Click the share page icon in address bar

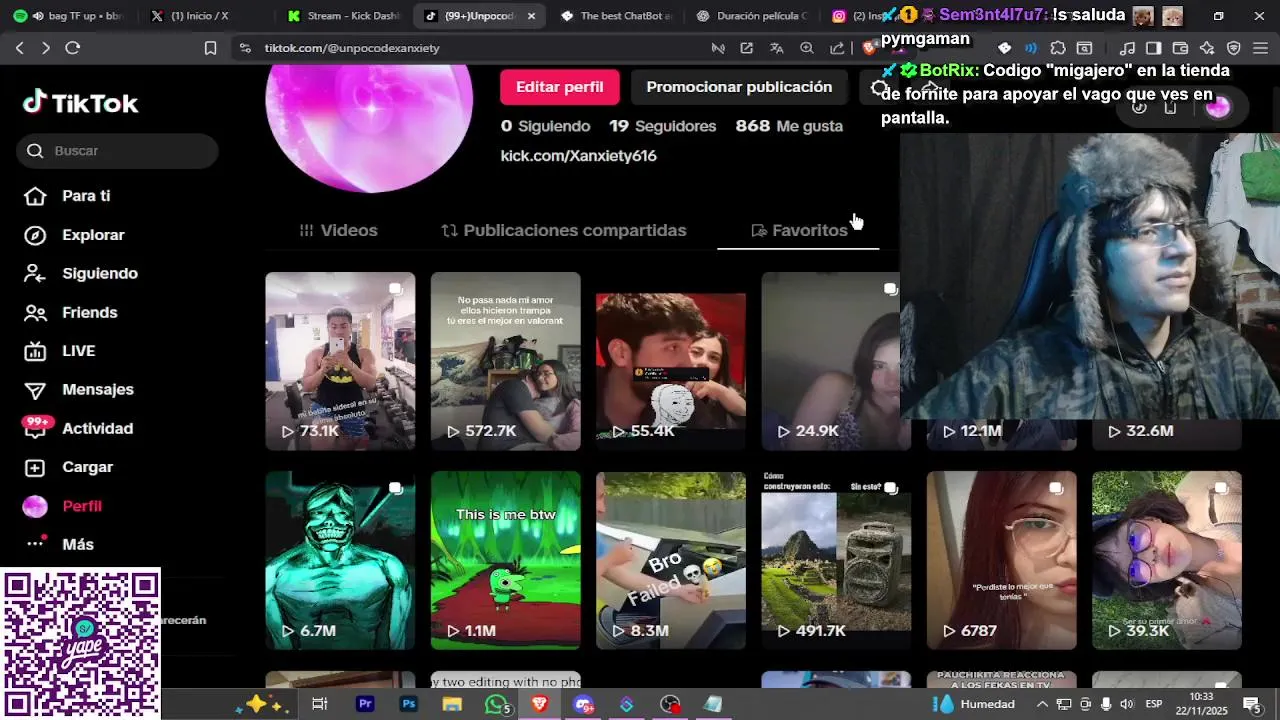837,48
